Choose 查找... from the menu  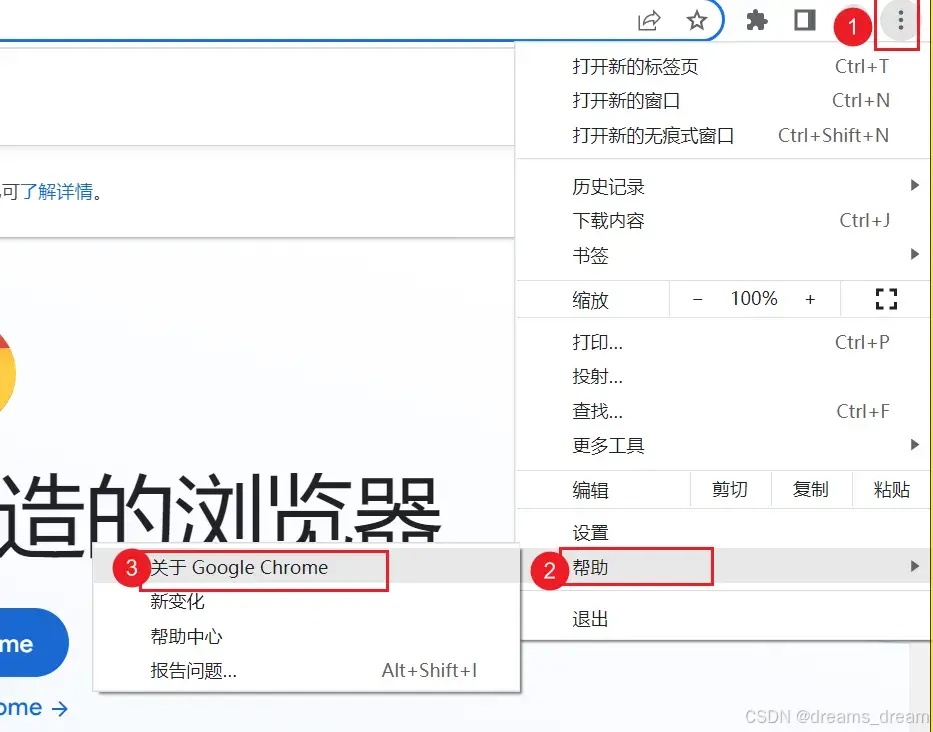point(724,411)
